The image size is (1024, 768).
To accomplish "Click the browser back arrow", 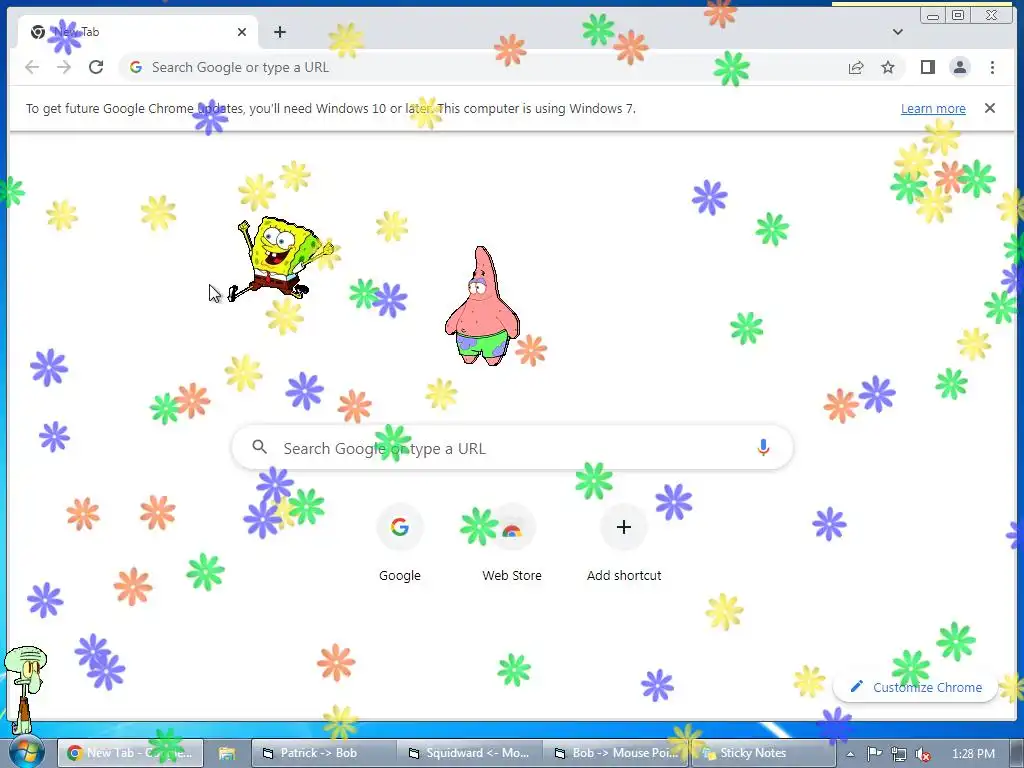I will coord(32,67).
